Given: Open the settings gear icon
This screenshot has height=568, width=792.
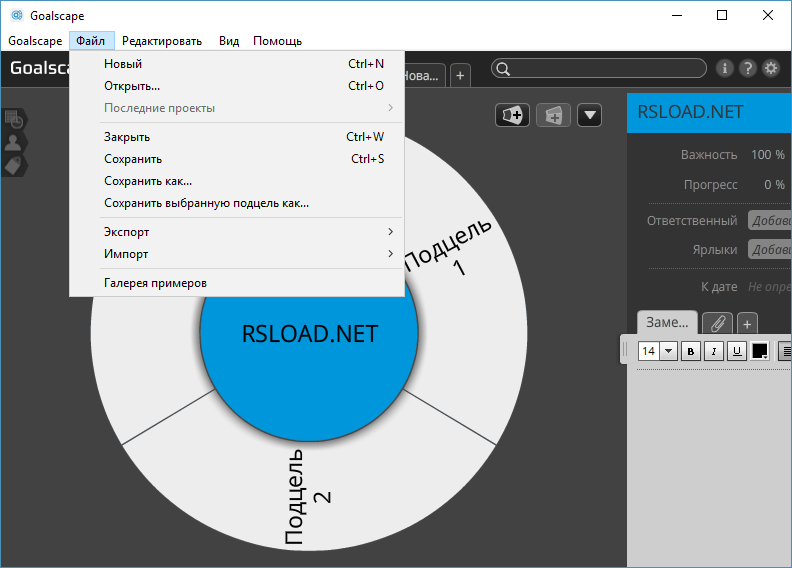Looking at the screenshot, I should pyautogui.click(x=771, y=68).
